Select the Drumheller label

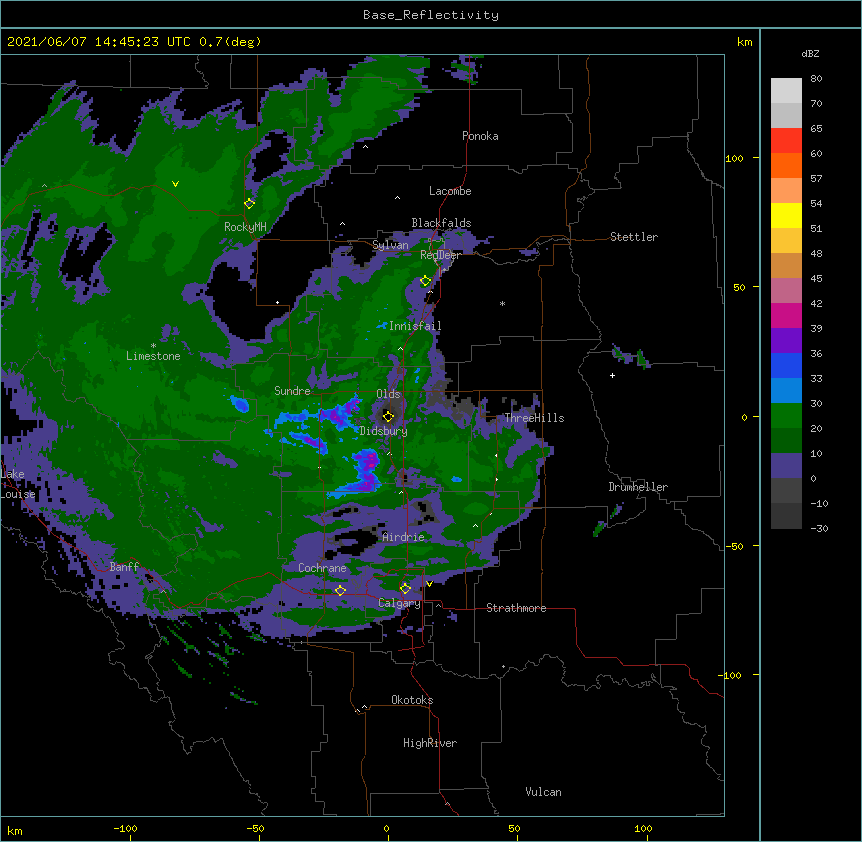pyautogui.click(x=638, y=487)
